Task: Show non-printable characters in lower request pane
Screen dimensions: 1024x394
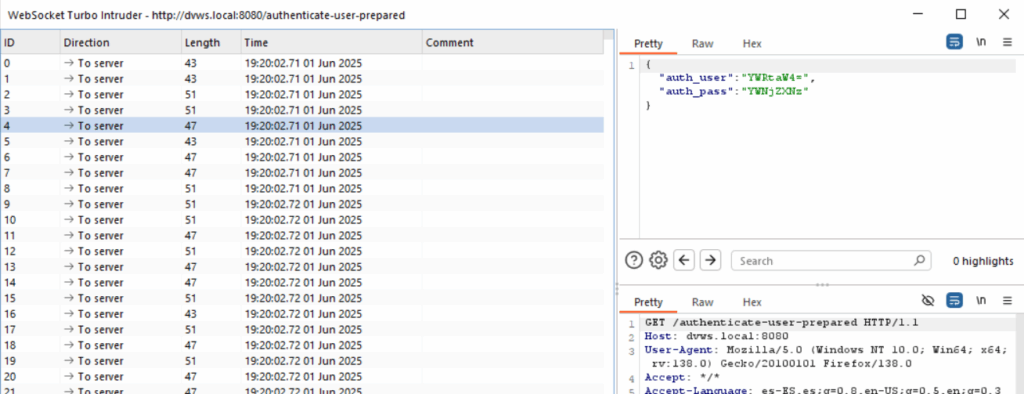Action: click(x=981, y=300)
